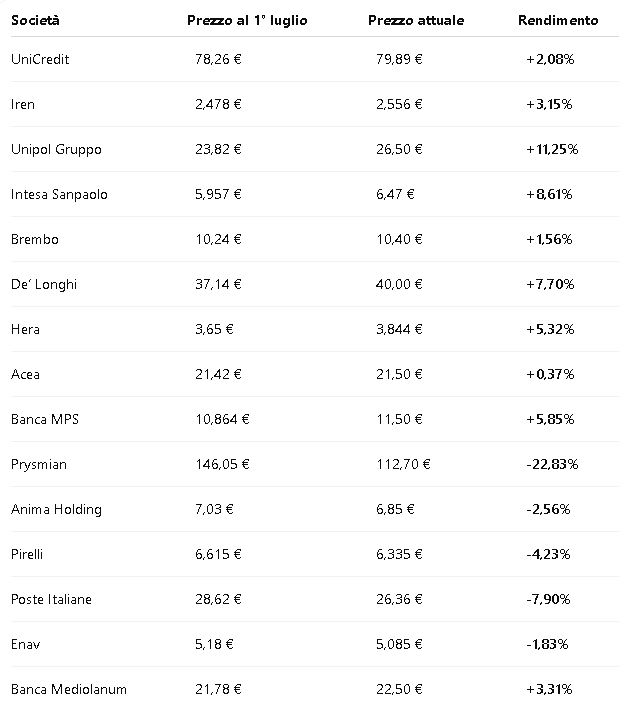Click UniCredit current price 79,89 €
Image resolution: width=625 pixels, height=721 pixels.
click(399, 59)
